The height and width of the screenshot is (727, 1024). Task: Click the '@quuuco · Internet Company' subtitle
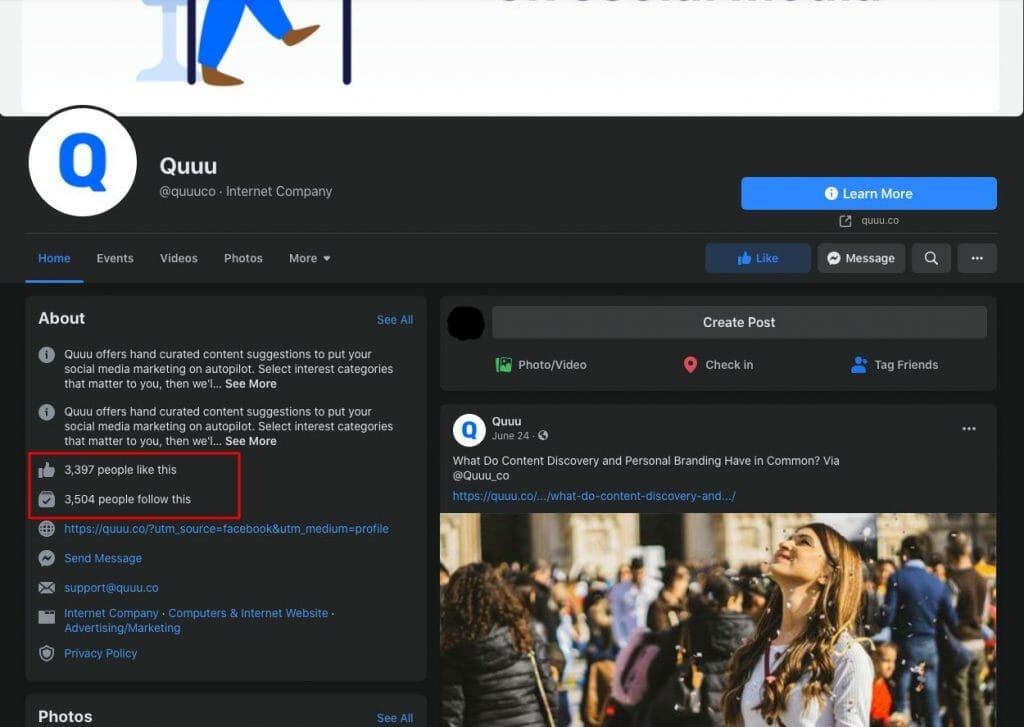(246, 191)
